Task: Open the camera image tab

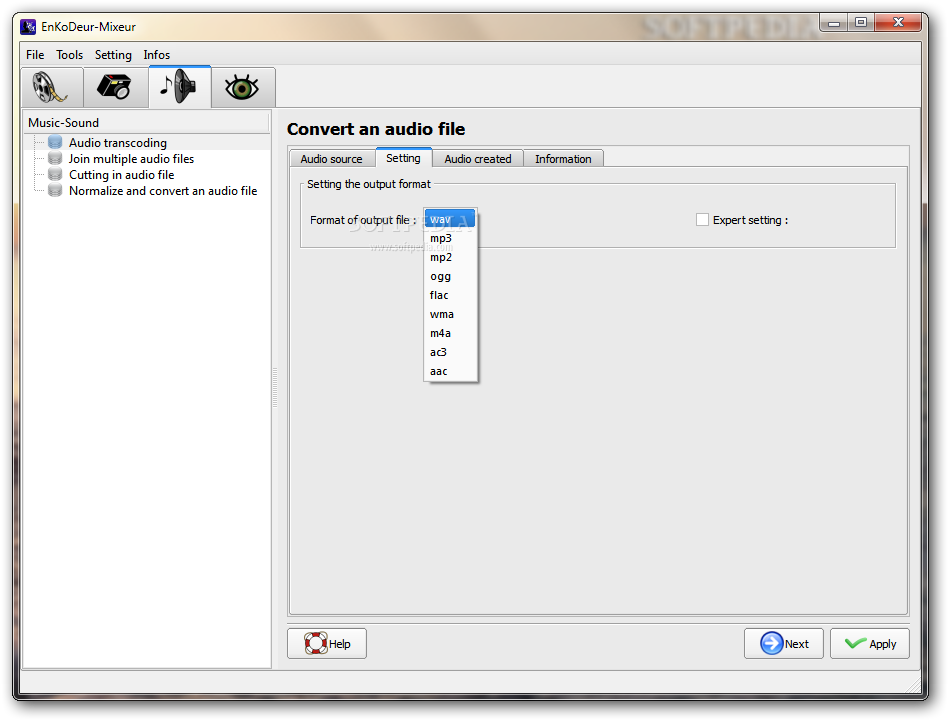Action: coord(116,87)
